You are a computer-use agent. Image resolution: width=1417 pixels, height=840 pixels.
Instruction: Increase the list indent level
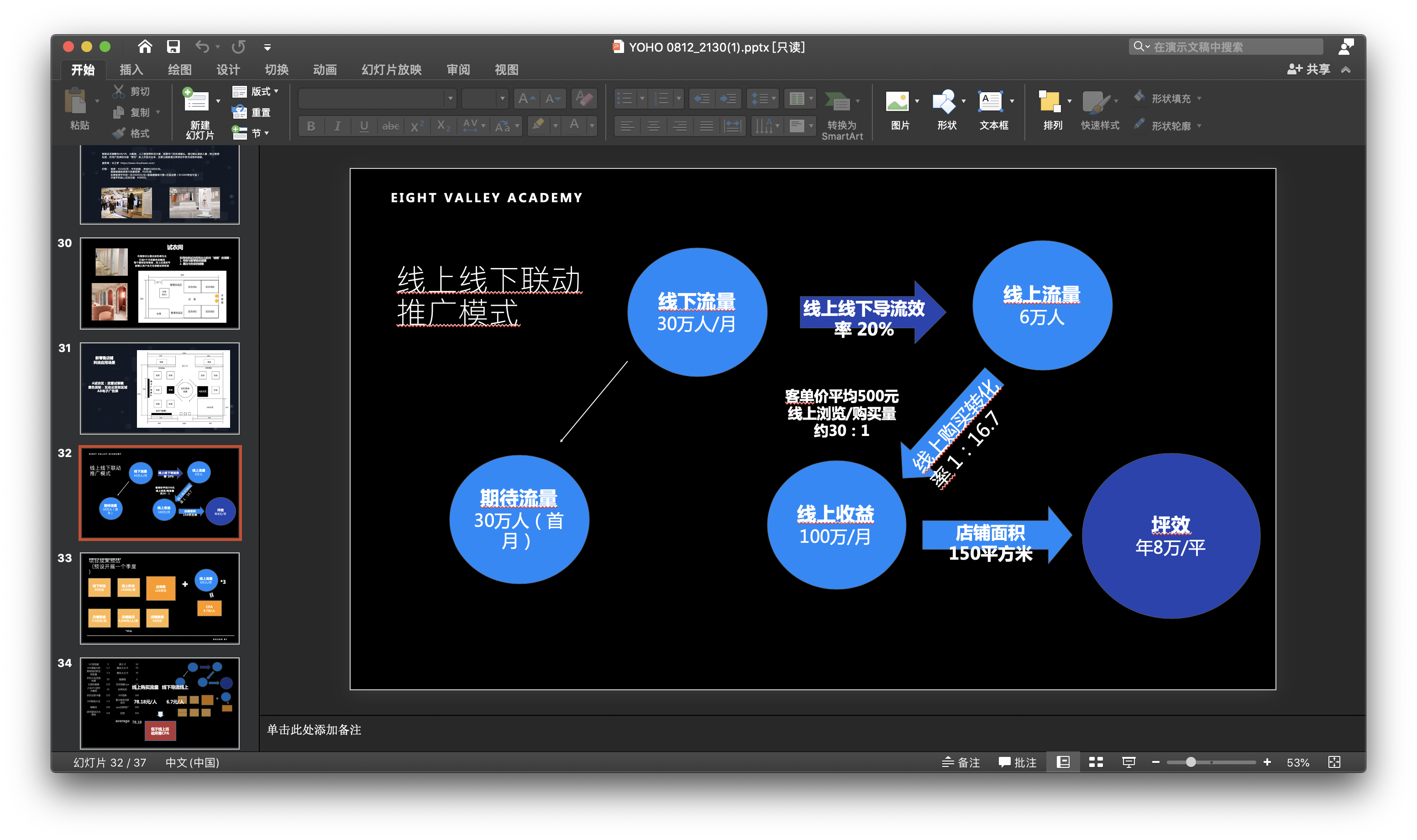(x=728, y=99)
